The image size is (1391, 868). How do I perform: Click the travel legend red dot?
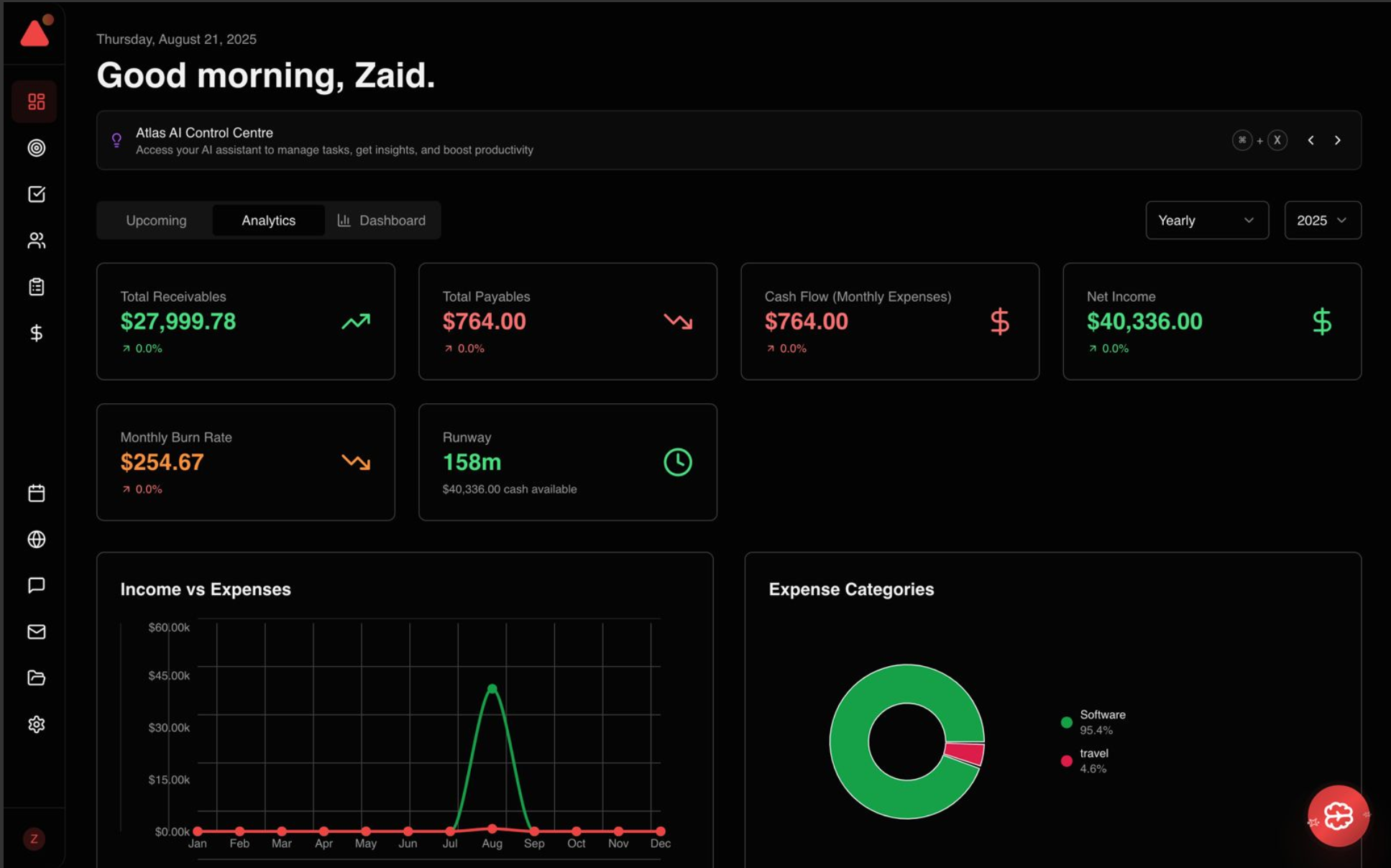pos(1067,761)
